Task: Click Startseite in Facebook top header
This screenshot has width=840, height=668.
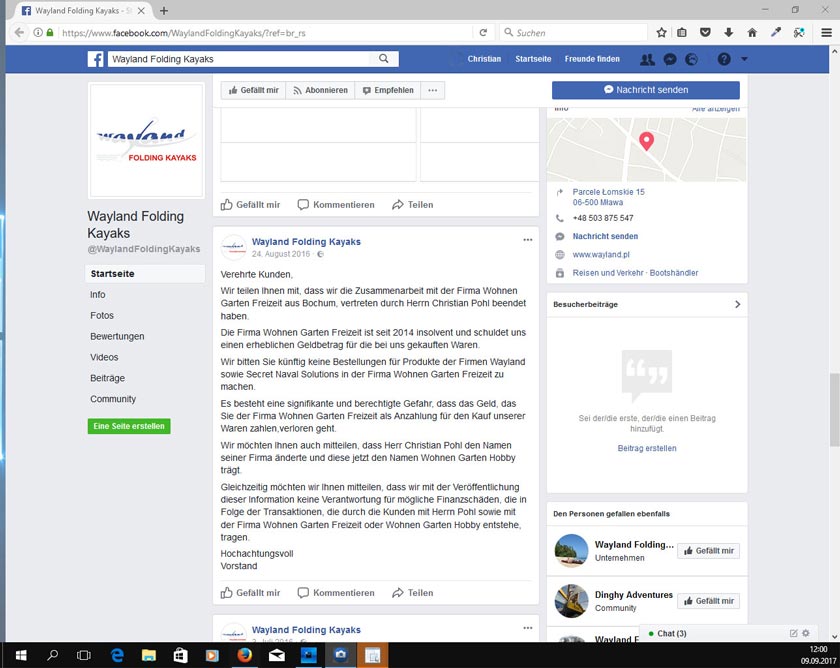Action: click(x=533, y=59)
